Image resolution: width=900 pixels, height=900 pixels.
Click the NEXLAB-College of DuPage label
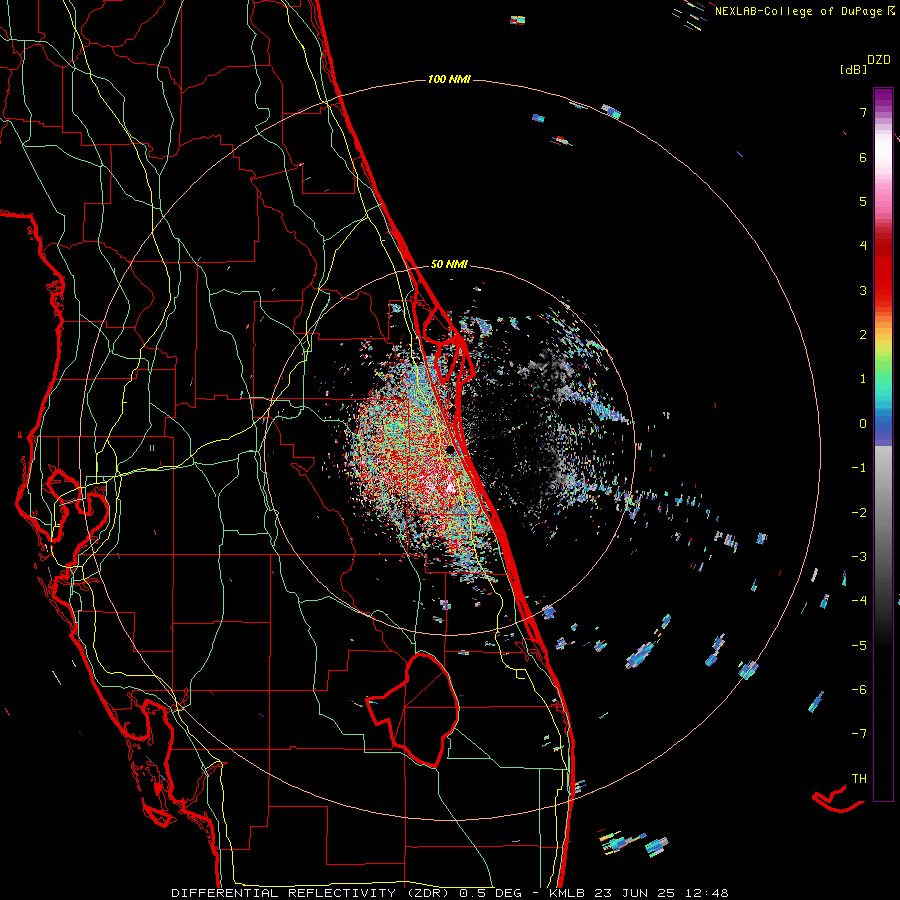[x=800, y=11]
